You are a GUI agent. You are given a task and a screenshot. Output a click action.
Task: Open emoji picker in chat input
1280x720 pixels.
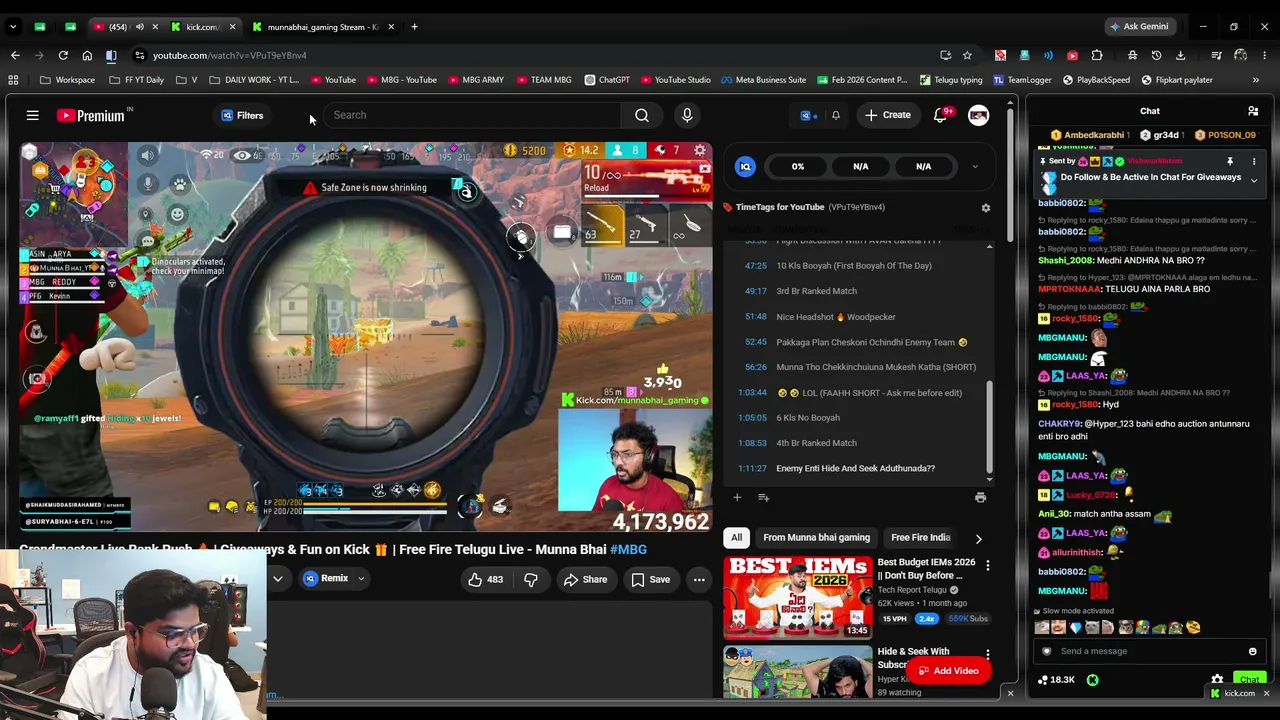coord(1252,651)
